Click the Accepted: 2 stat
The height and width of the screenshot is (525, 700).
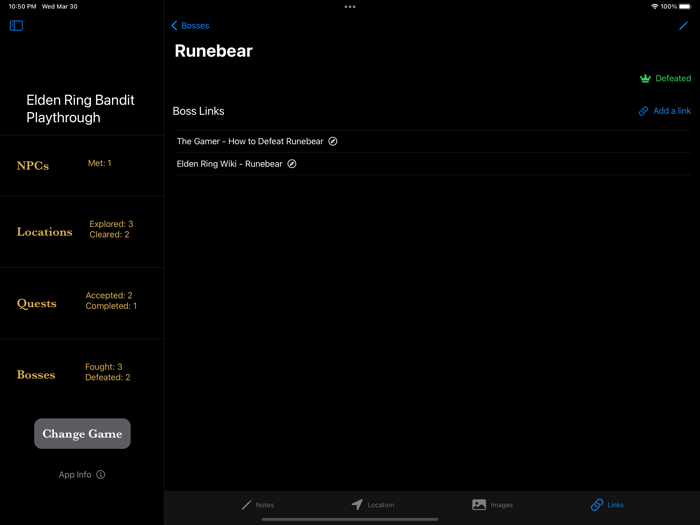(109, 296)
